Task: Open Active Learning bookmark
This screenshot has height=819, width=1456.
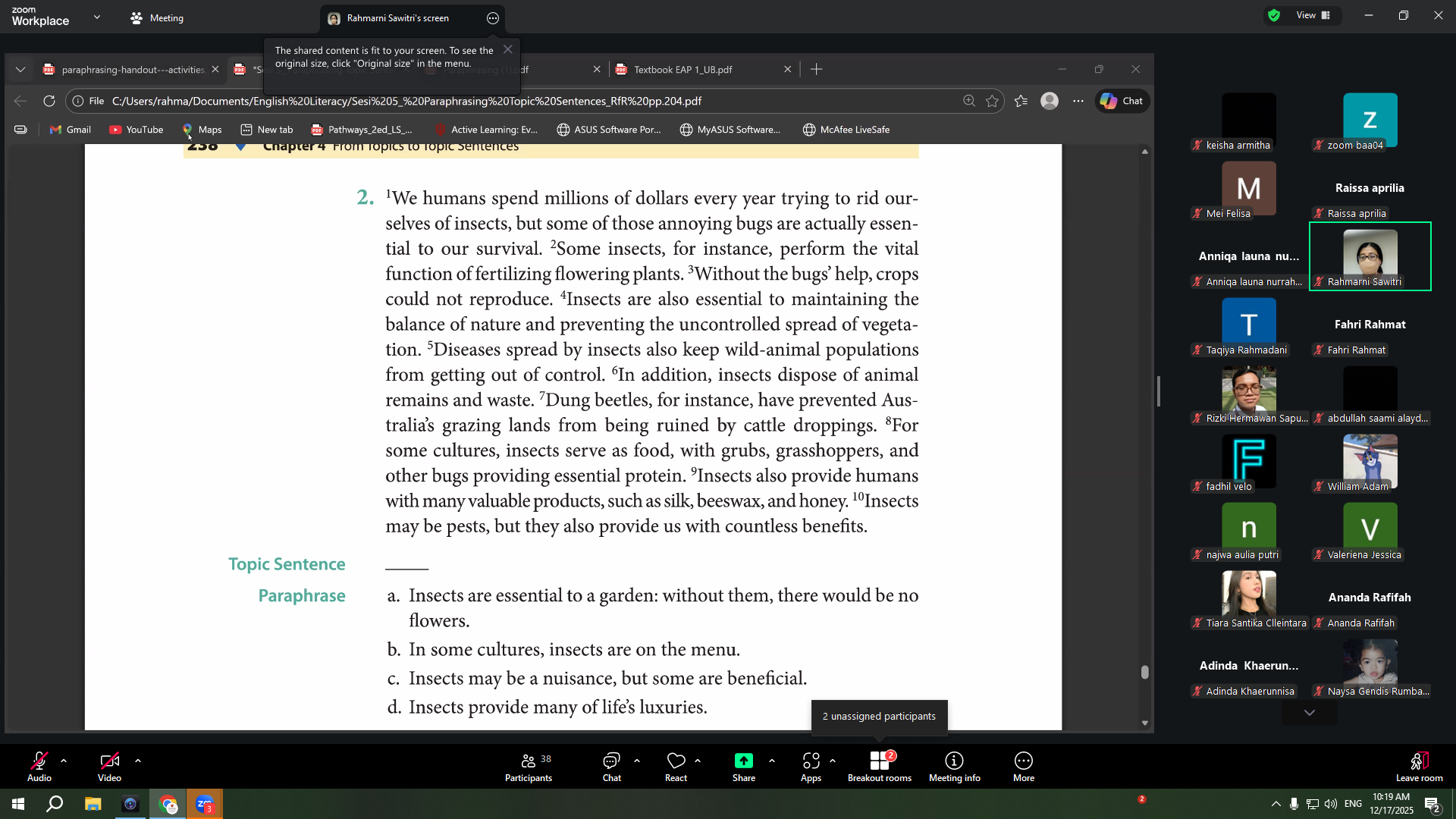Action: [485, 130]
